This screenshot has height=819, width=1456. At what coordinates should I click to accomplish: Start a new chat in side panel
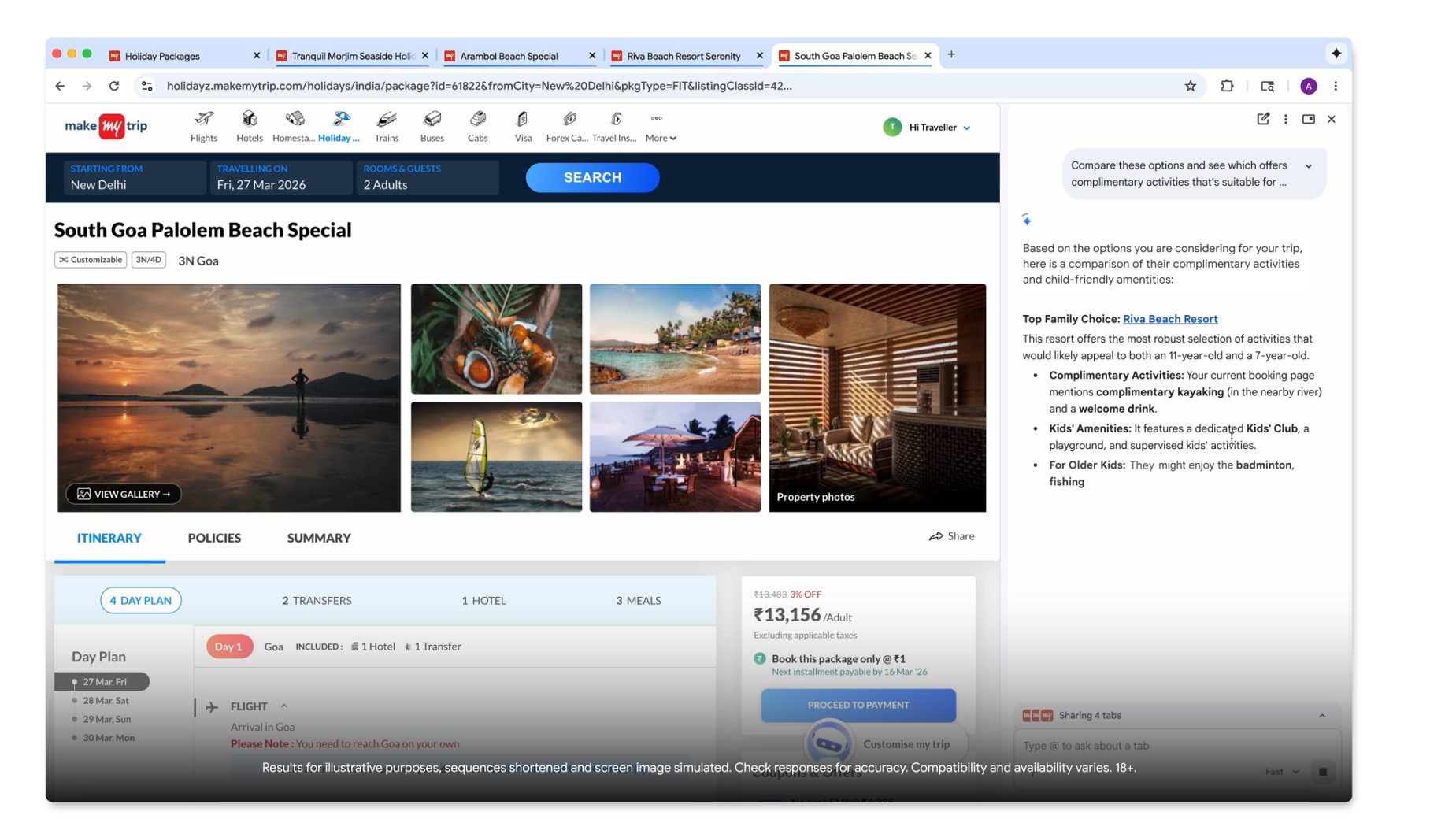1262,119
